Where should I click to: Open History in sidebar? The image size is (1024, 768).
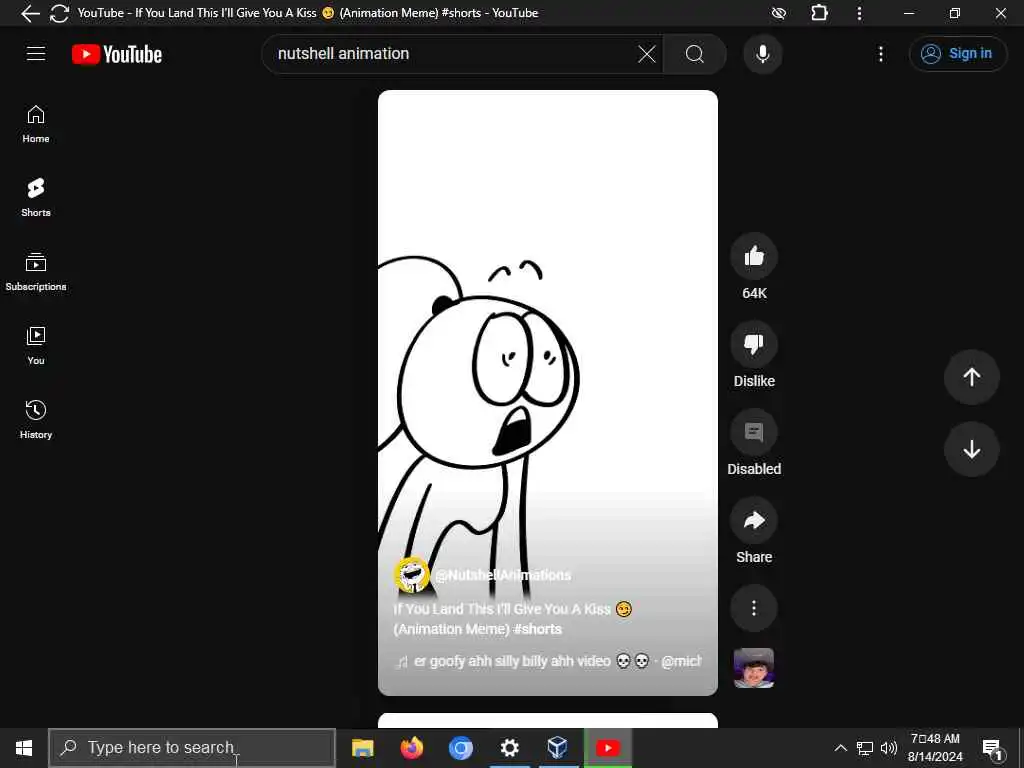[36, 419]
